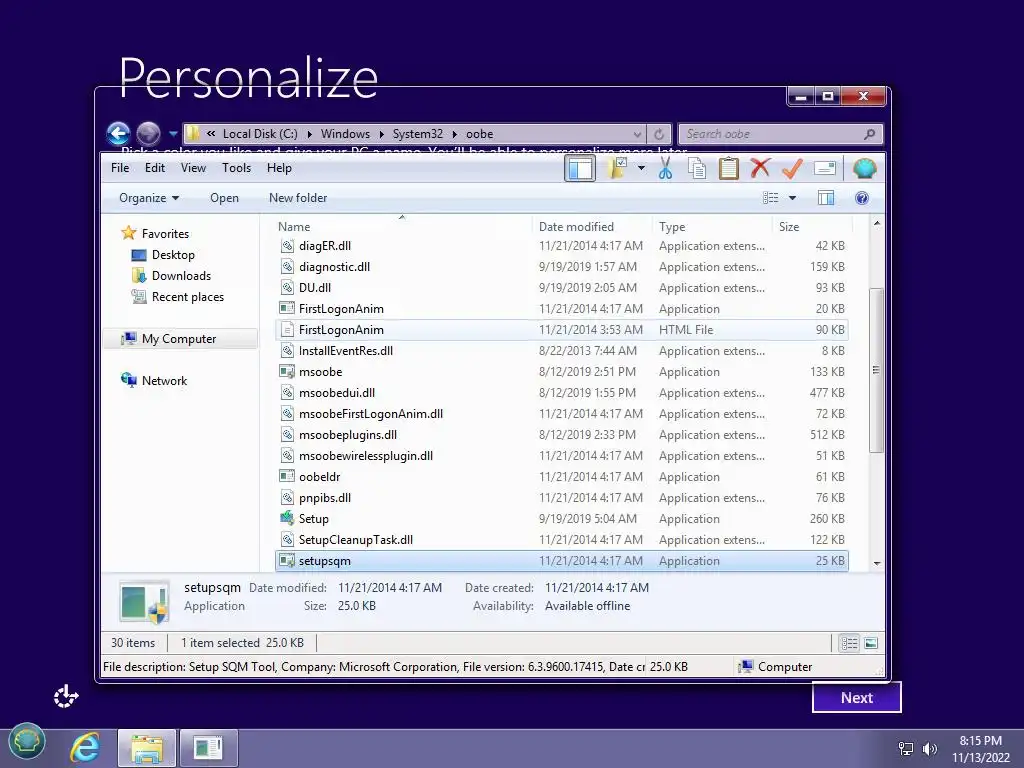Screen dimensions: 1024x768
Task: Click the Windows breadcrumb in address bar
Action: pos(345,134)
